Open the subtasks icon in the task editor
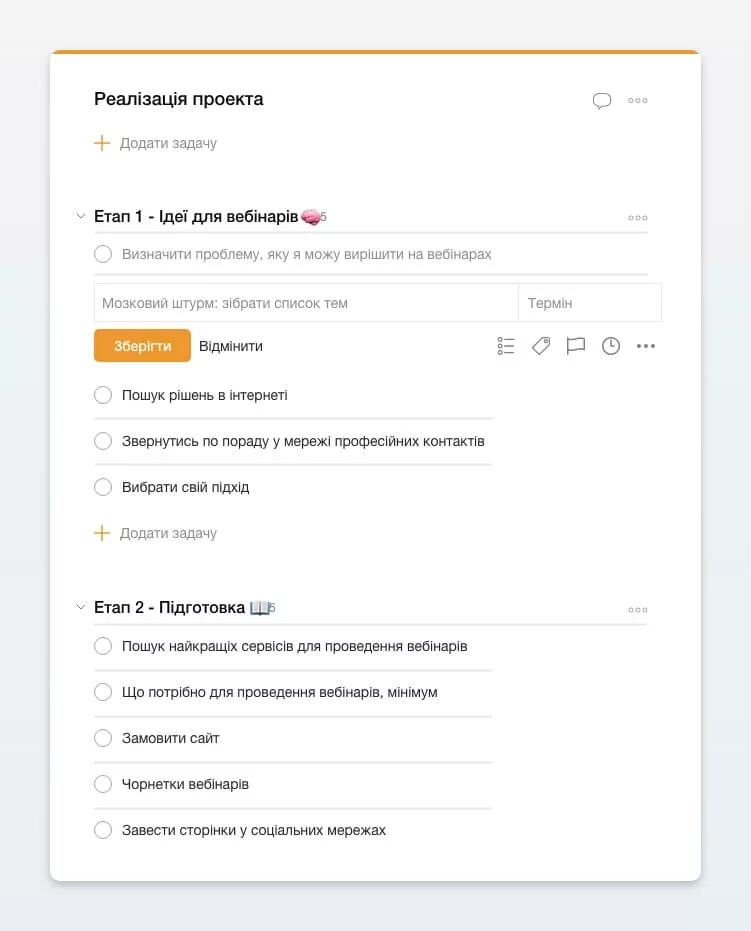751x931 pixels. coord(505,346)
